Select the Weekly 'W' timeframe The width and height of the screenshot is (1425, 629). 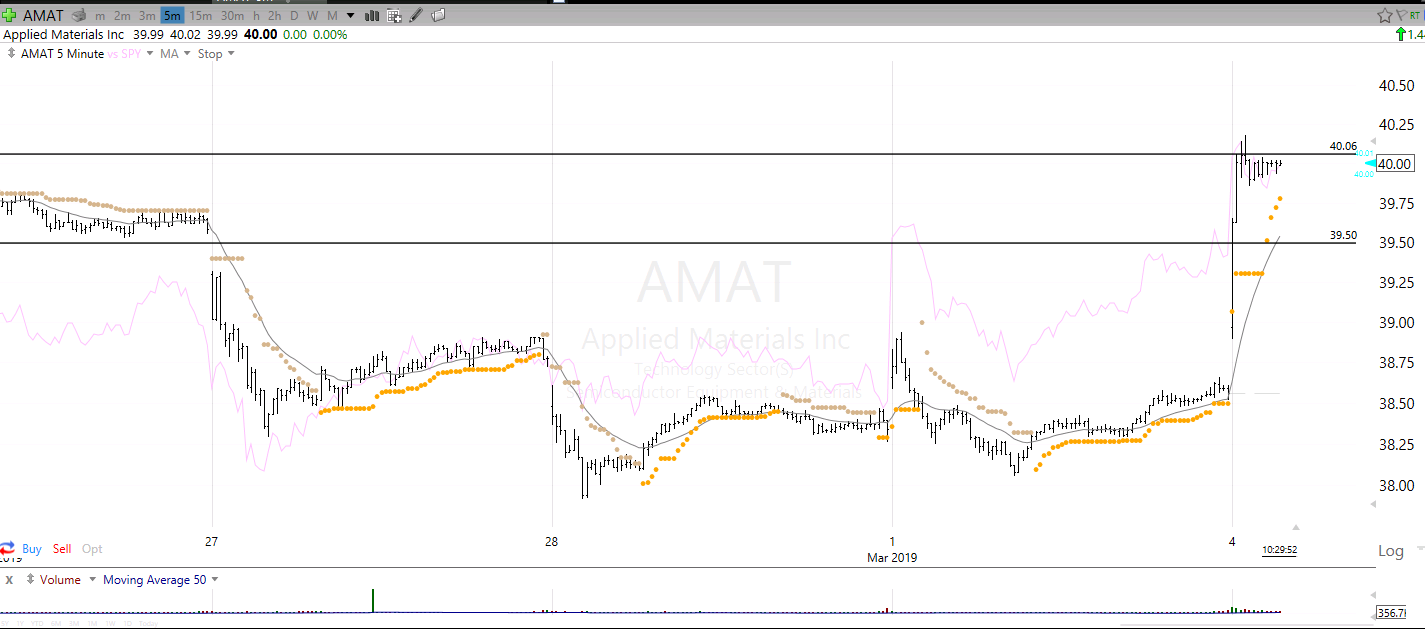312,16
